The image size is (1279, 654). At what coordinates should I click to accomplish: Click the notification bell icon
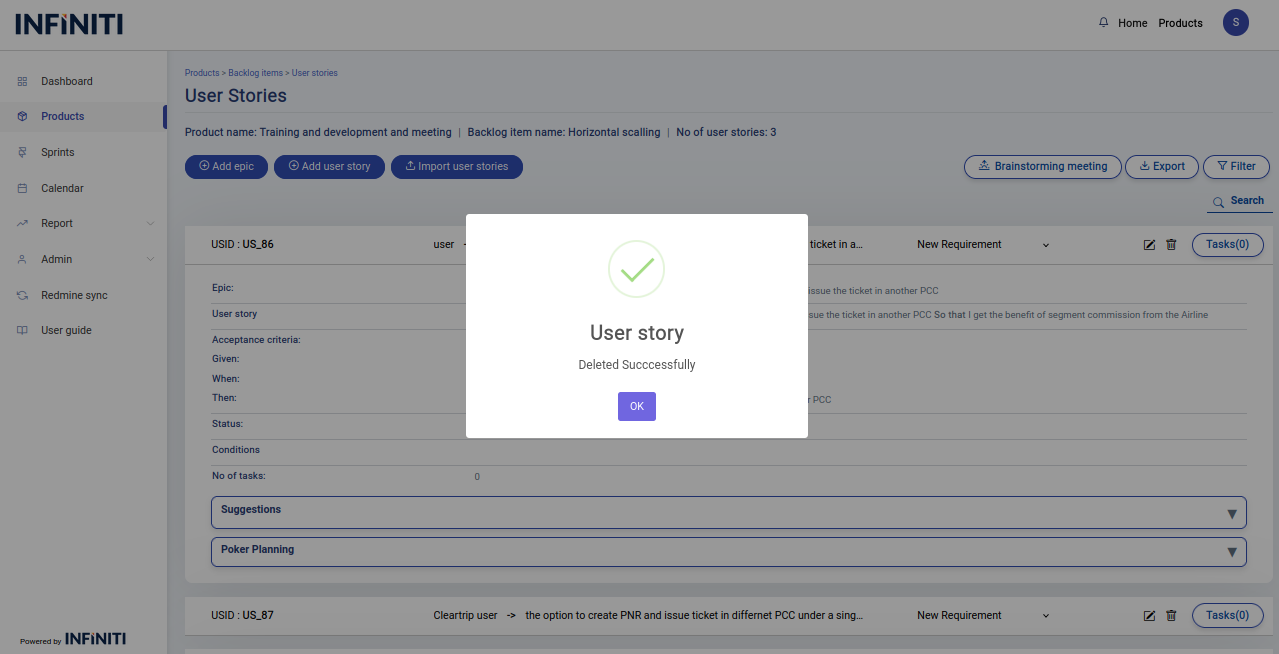coord(1104,23)
